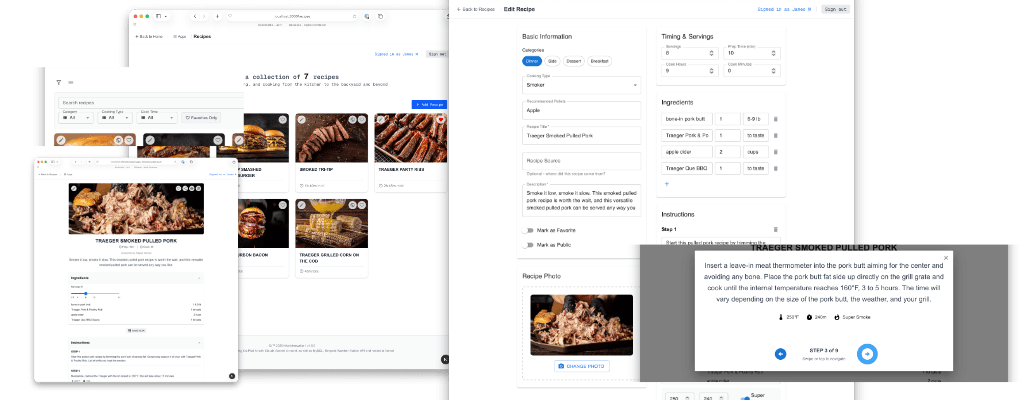Viewport: 1024px width, 400px height.
Task: Favorite the Traeger Party Ribs recipe via its heart
Action: tap(441, 120)
